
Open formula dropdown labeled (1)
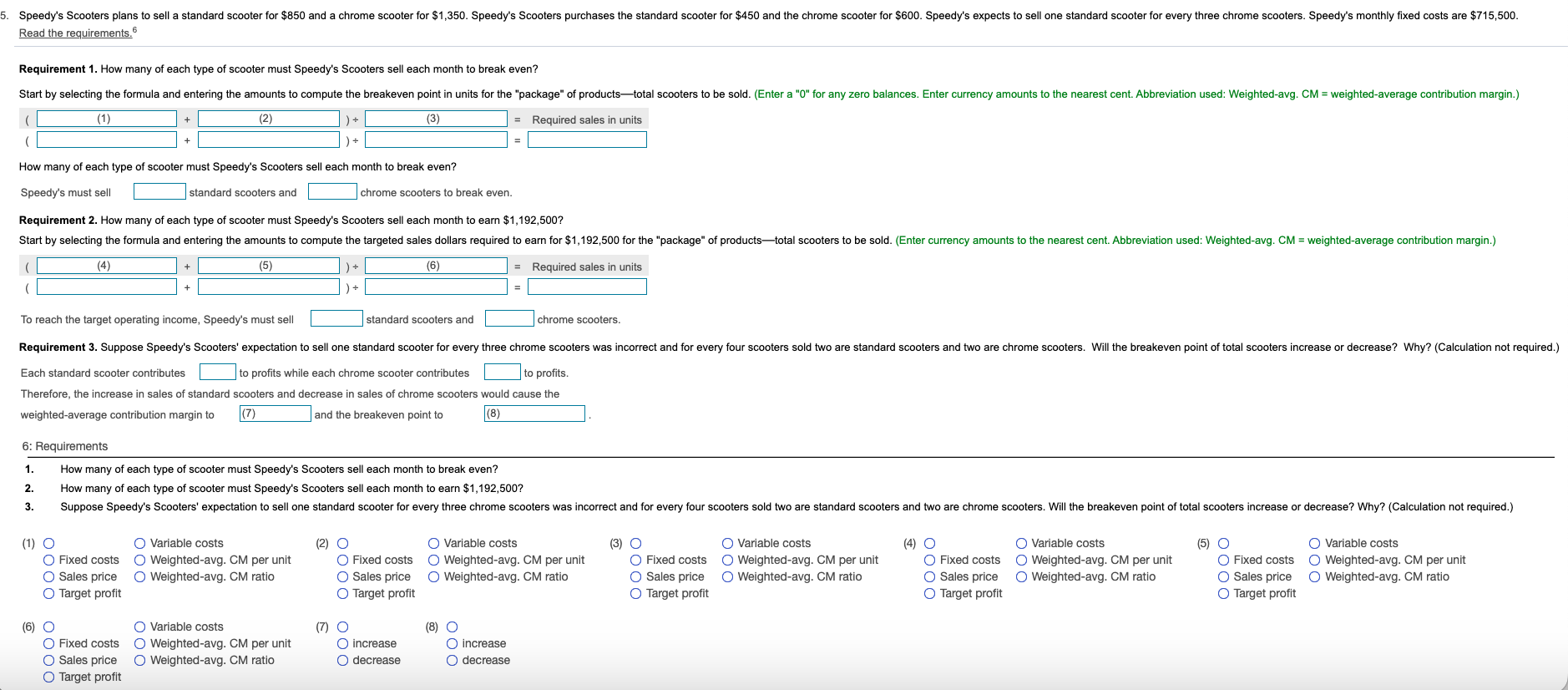click(107, 119)
